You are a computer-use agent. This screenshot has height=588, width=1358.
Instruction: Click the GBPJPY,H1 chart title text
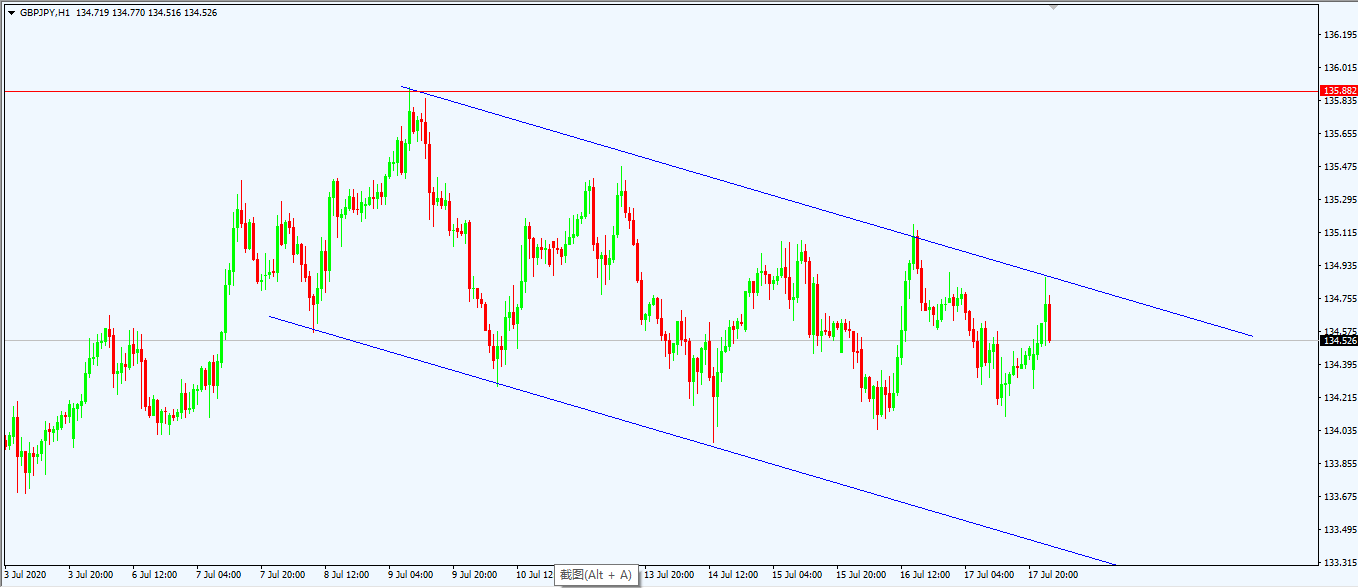45,13
